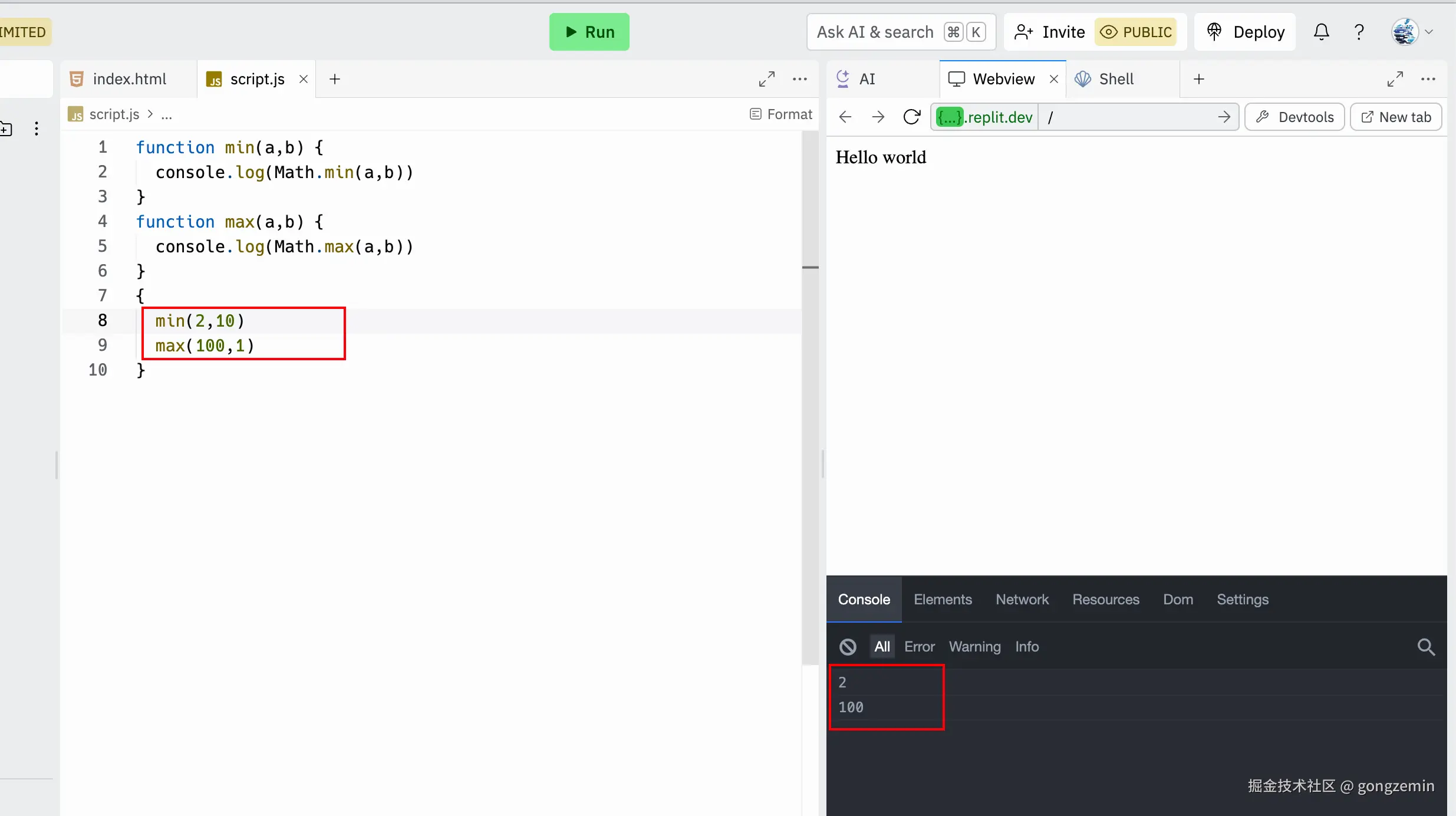Toggle the PUBLIC visibility badge

point(1136,32)
